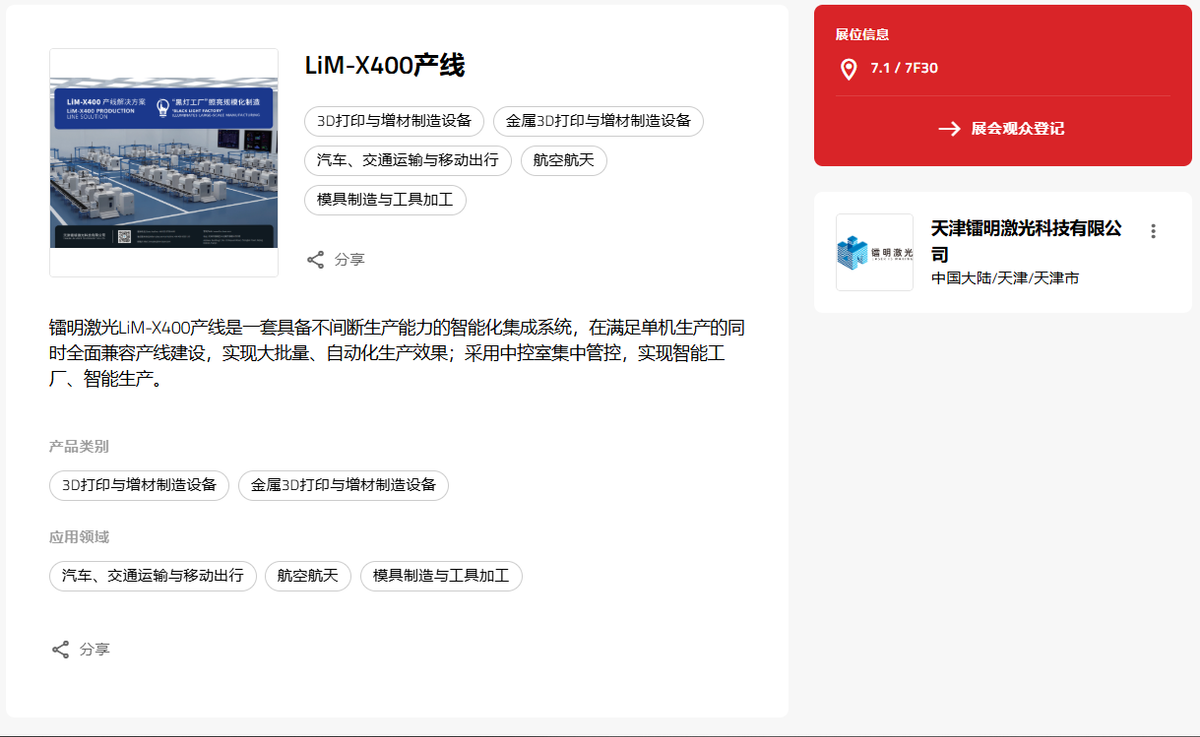Click the bottom 分享 text
Viewport: 1200px width, 737px height.
[x=95, y=650]
